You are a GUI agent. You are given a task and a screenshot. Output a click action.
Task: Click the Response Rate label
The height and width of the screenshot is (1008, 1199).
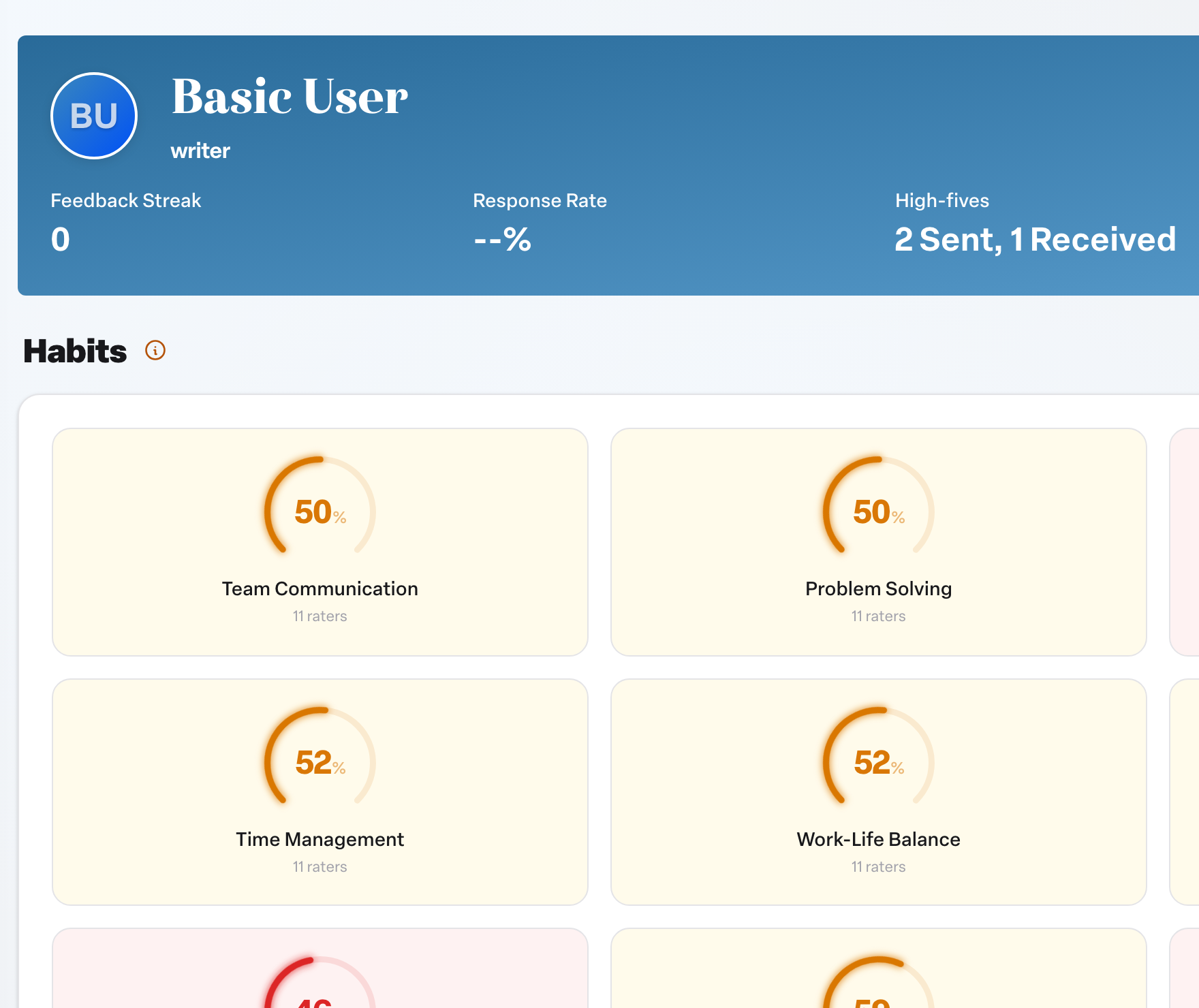(540, 200)
